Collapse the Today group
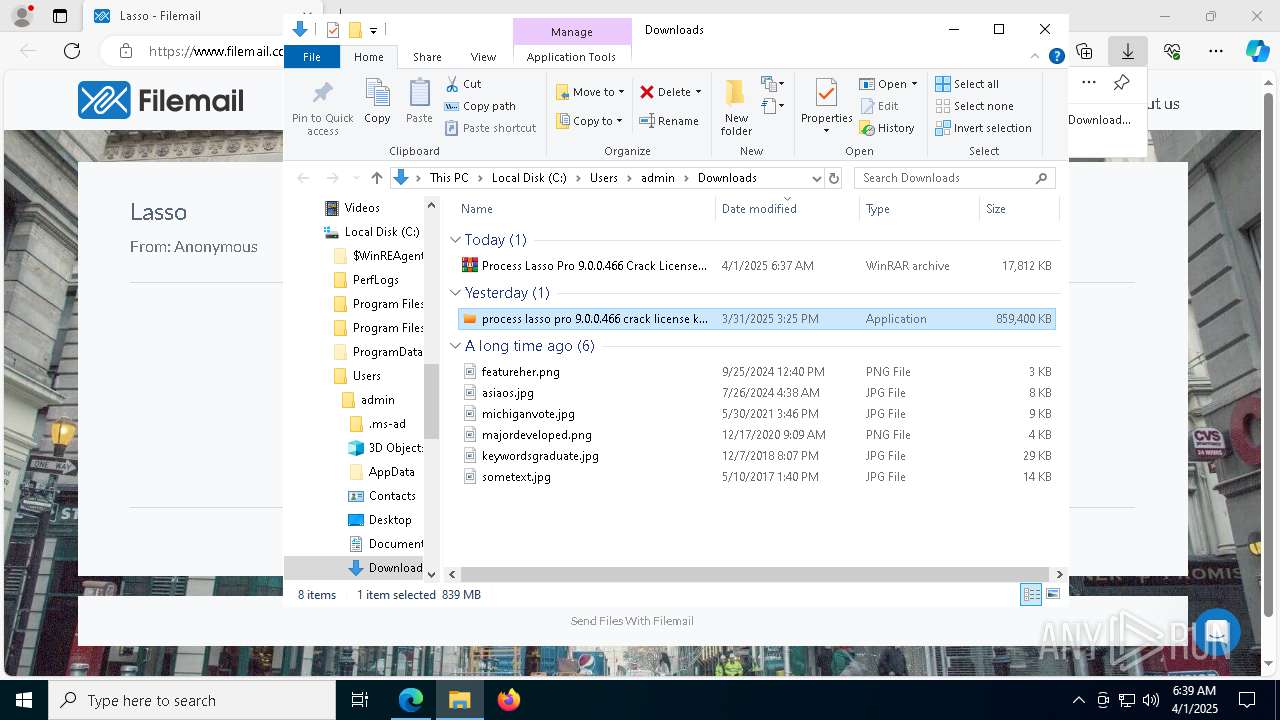 pos(455,240)
